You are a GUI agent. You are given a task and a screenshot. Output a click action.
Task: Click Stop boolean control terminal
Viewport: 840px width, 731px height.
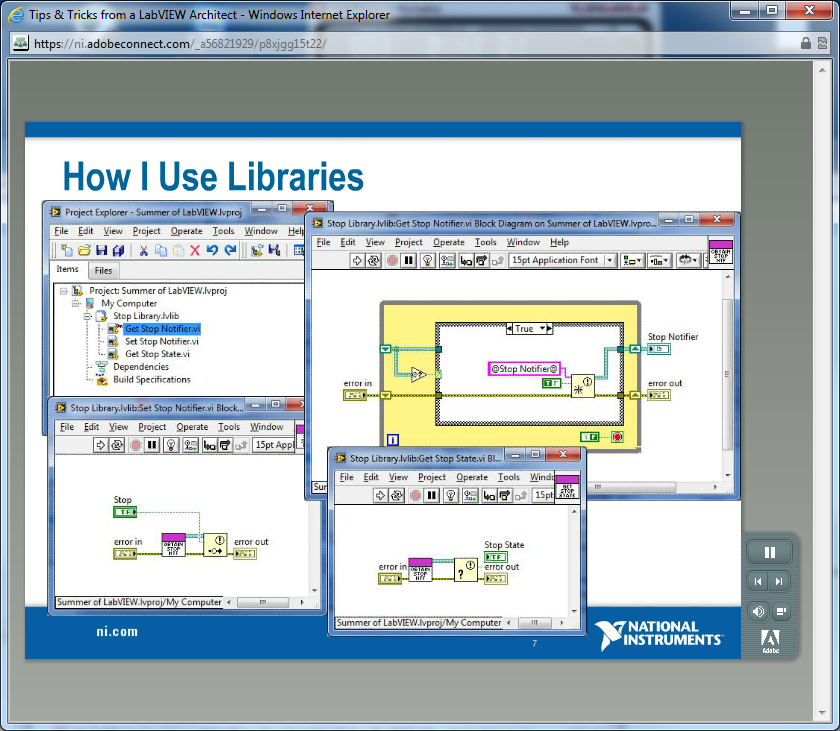pyautogui.click(x=125, y=513)
